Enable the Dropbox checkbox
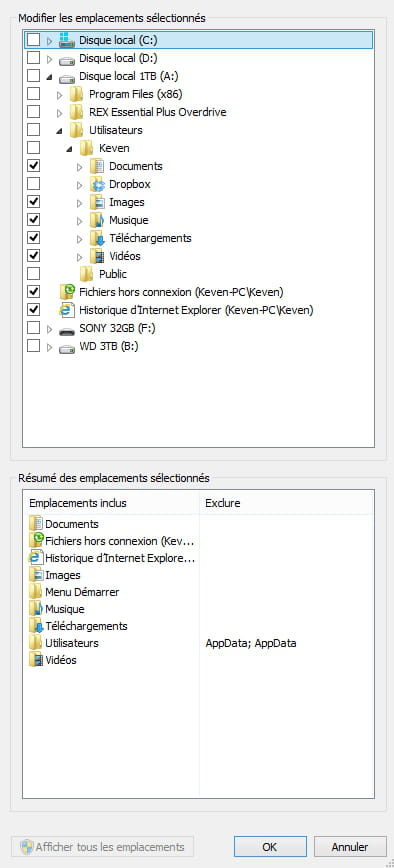 click(34, 184)
